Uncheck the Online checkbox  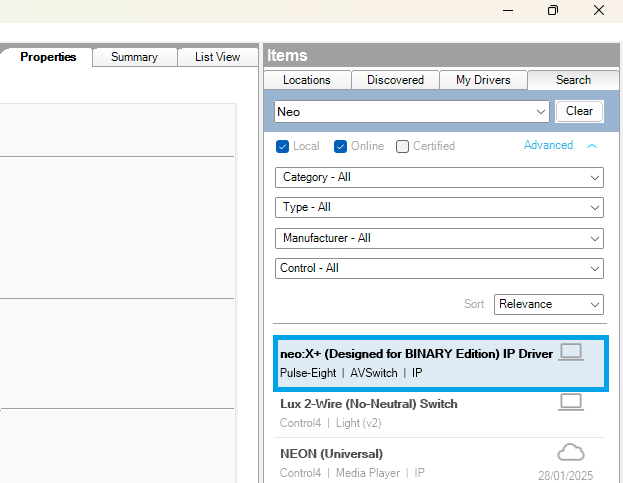tap(341, 146)
